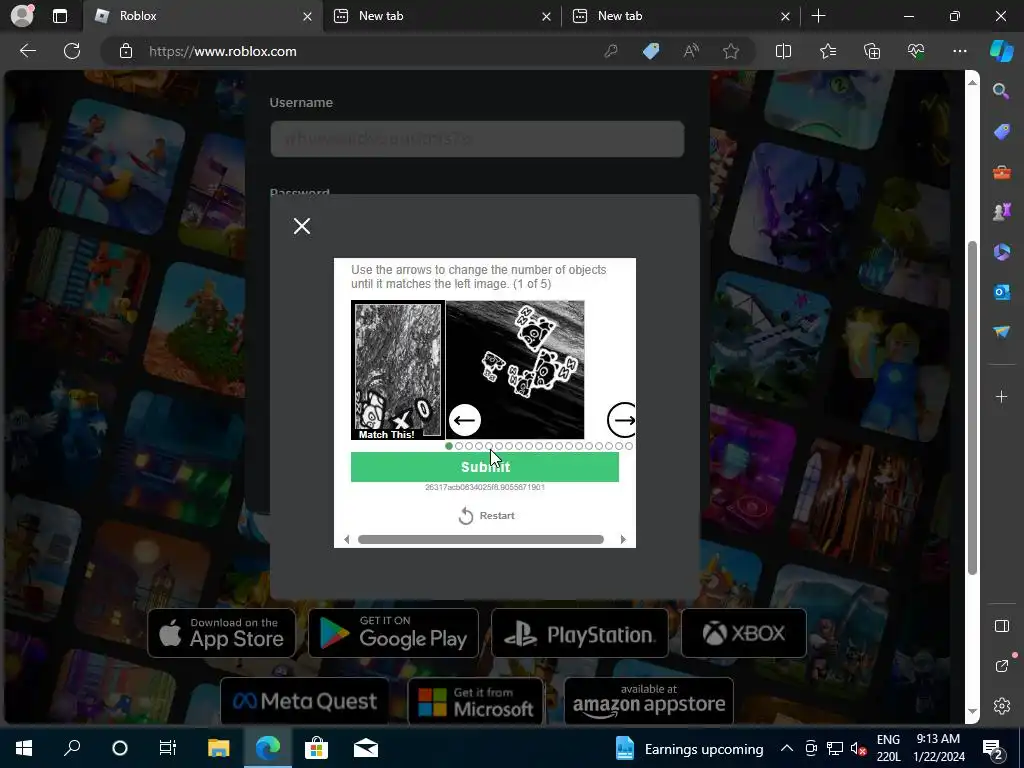Open the tab actions menu icon
This screenshot has height=768, width=1024.
[59, 16]
